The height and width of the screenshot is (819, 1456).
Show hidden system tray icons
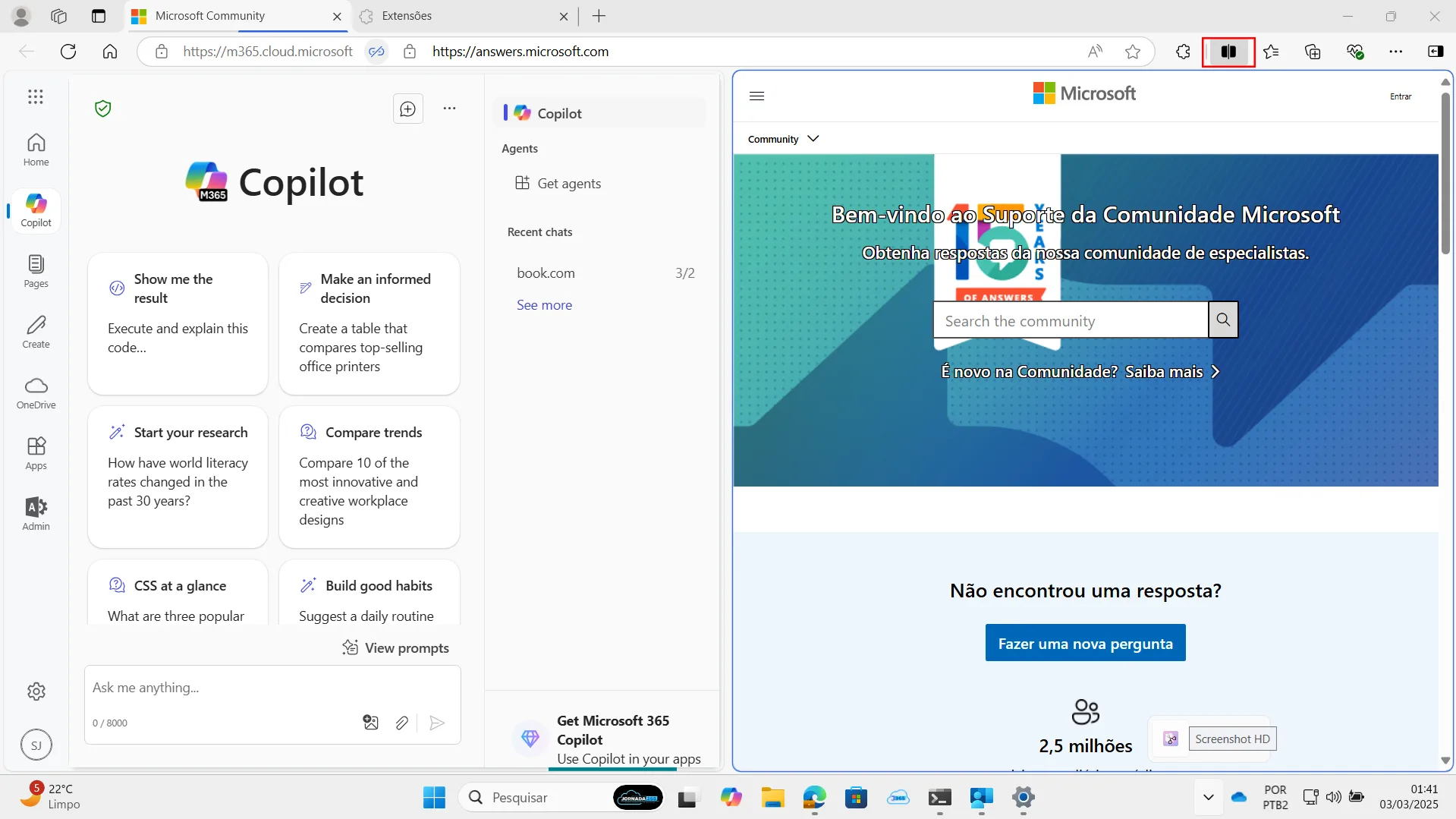1208,798
